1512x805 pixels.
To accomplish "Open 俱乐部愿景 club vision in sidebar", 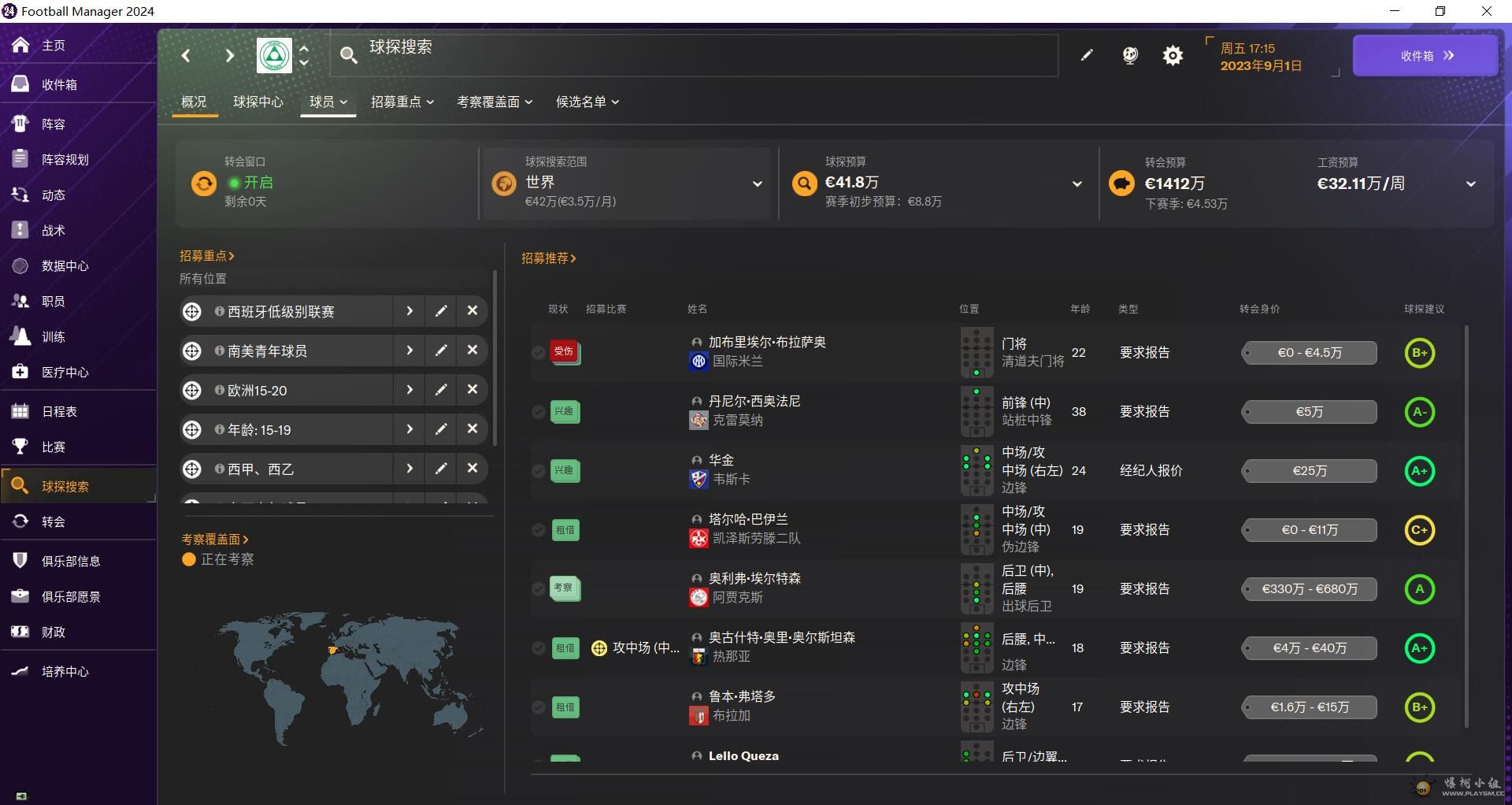I will click(79, 596).
